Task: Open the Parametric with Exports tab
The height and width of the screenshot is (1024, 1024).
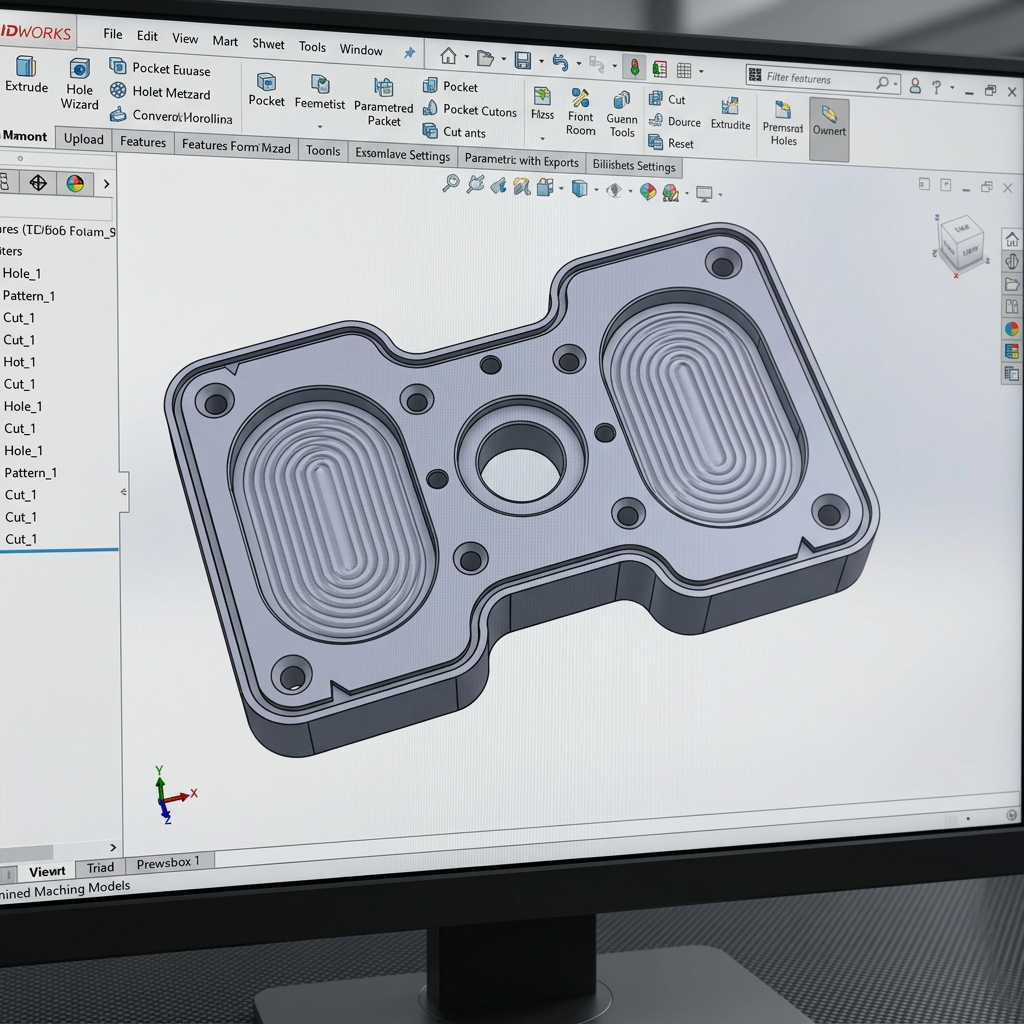Action: [x=521, y=161]
